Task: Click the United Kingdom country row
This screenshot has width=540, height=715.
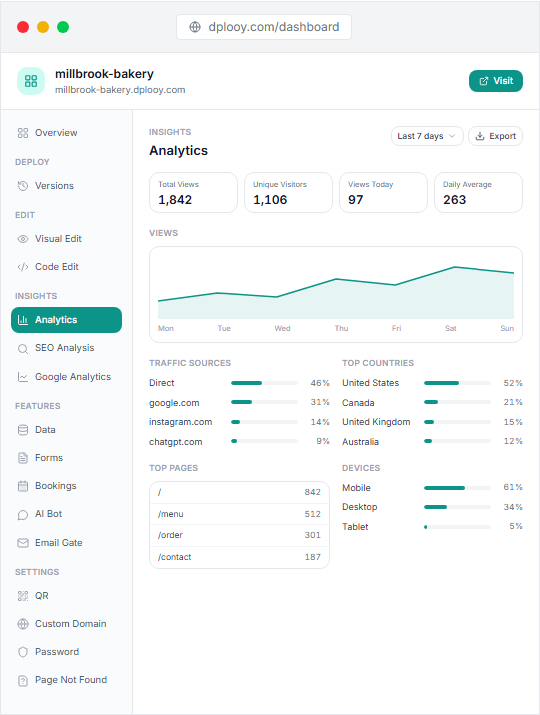Action: click(x=432, y=422)
